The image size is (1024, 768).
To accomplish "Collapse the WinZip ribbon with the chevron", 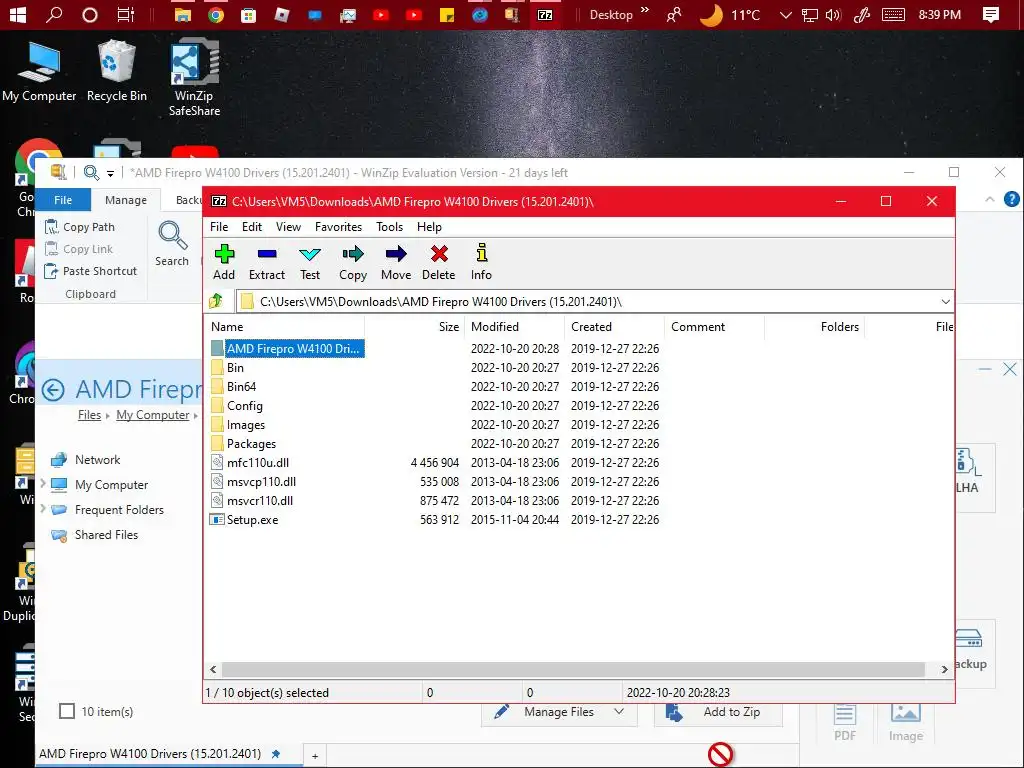I will [x=990, y=199].
